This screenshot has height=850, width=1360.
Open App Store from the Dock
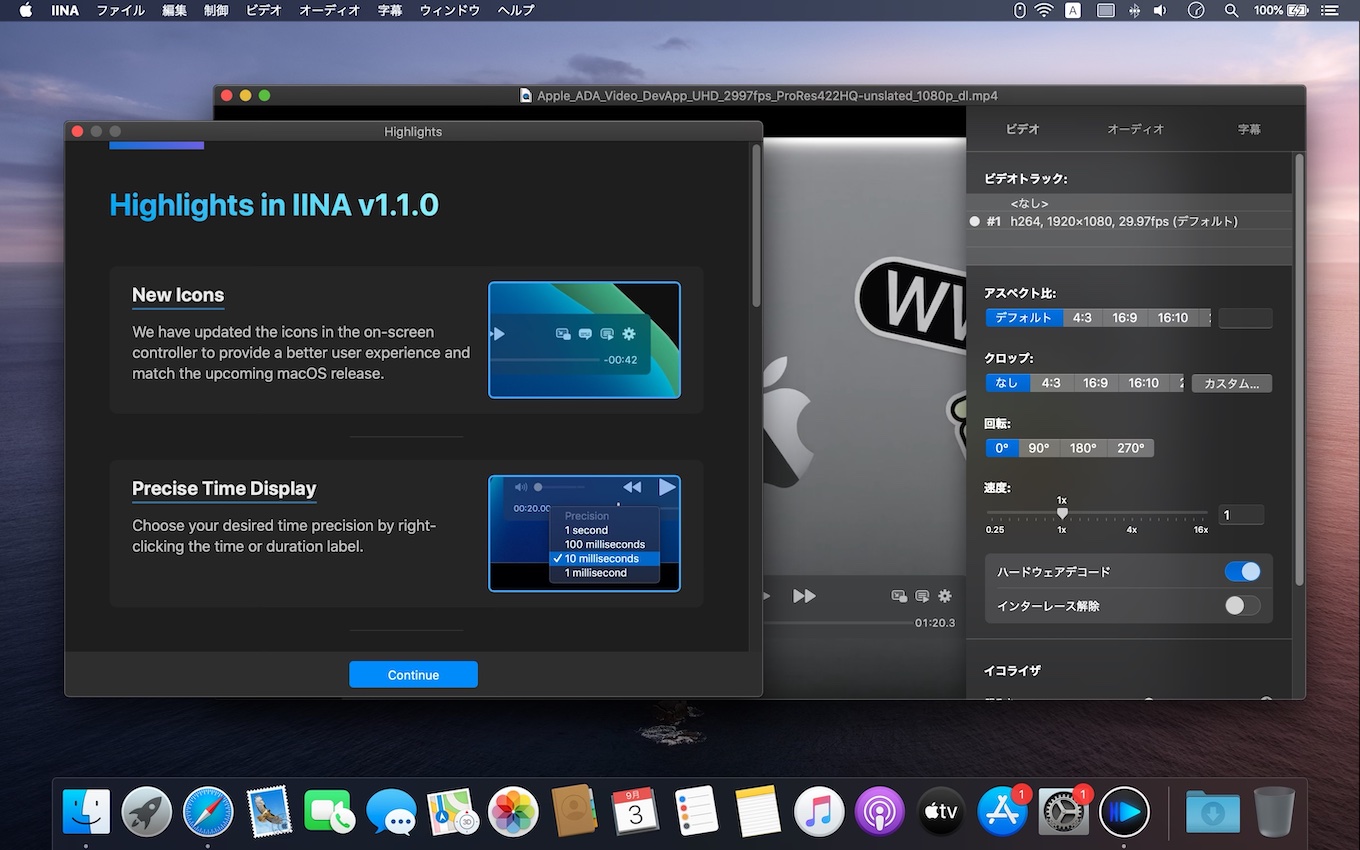tap(1002, 811)
